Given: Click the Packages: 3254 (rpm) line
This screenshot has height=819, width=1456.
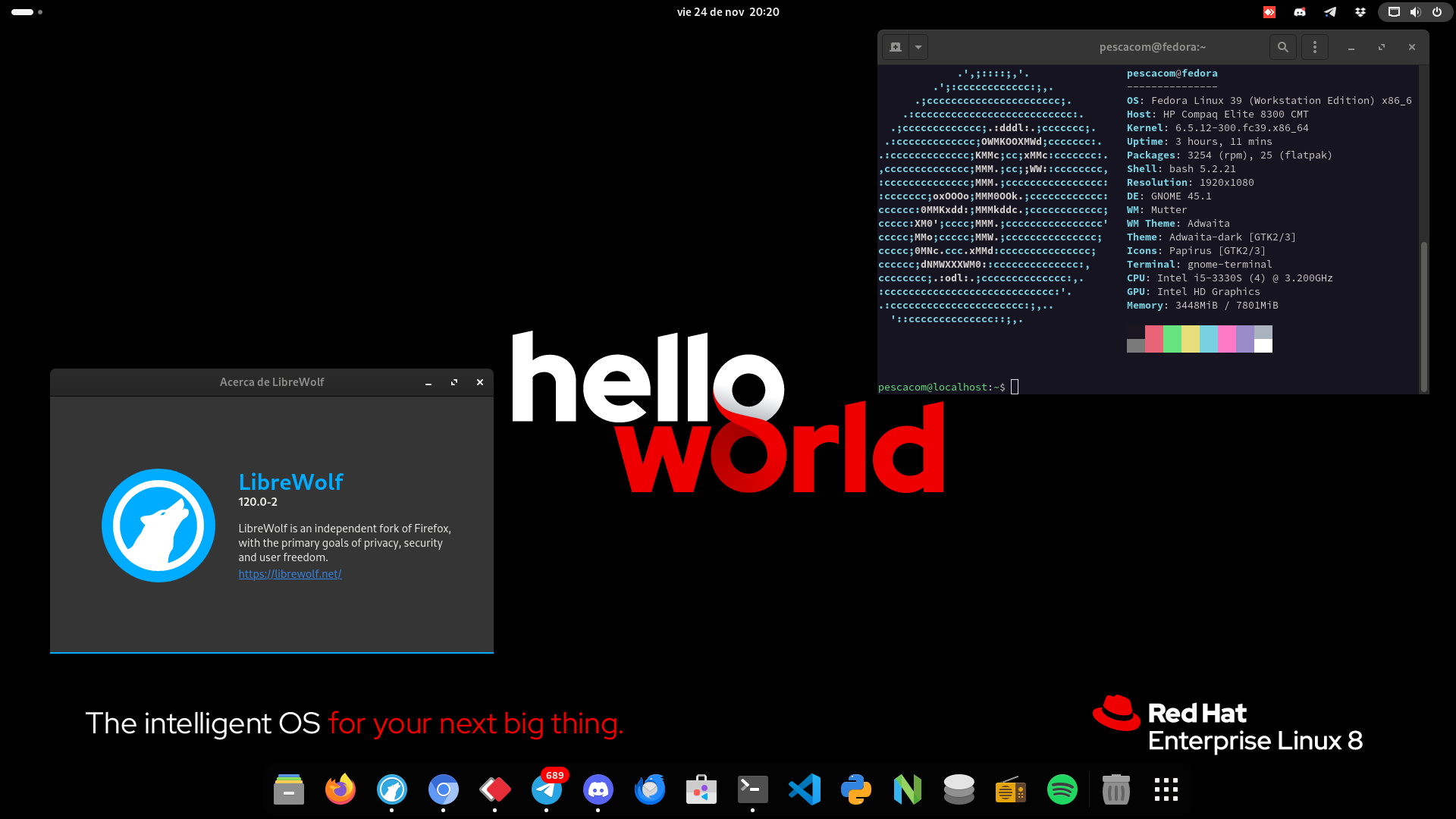Looking at the screenshot, I should pos(1229,155).
